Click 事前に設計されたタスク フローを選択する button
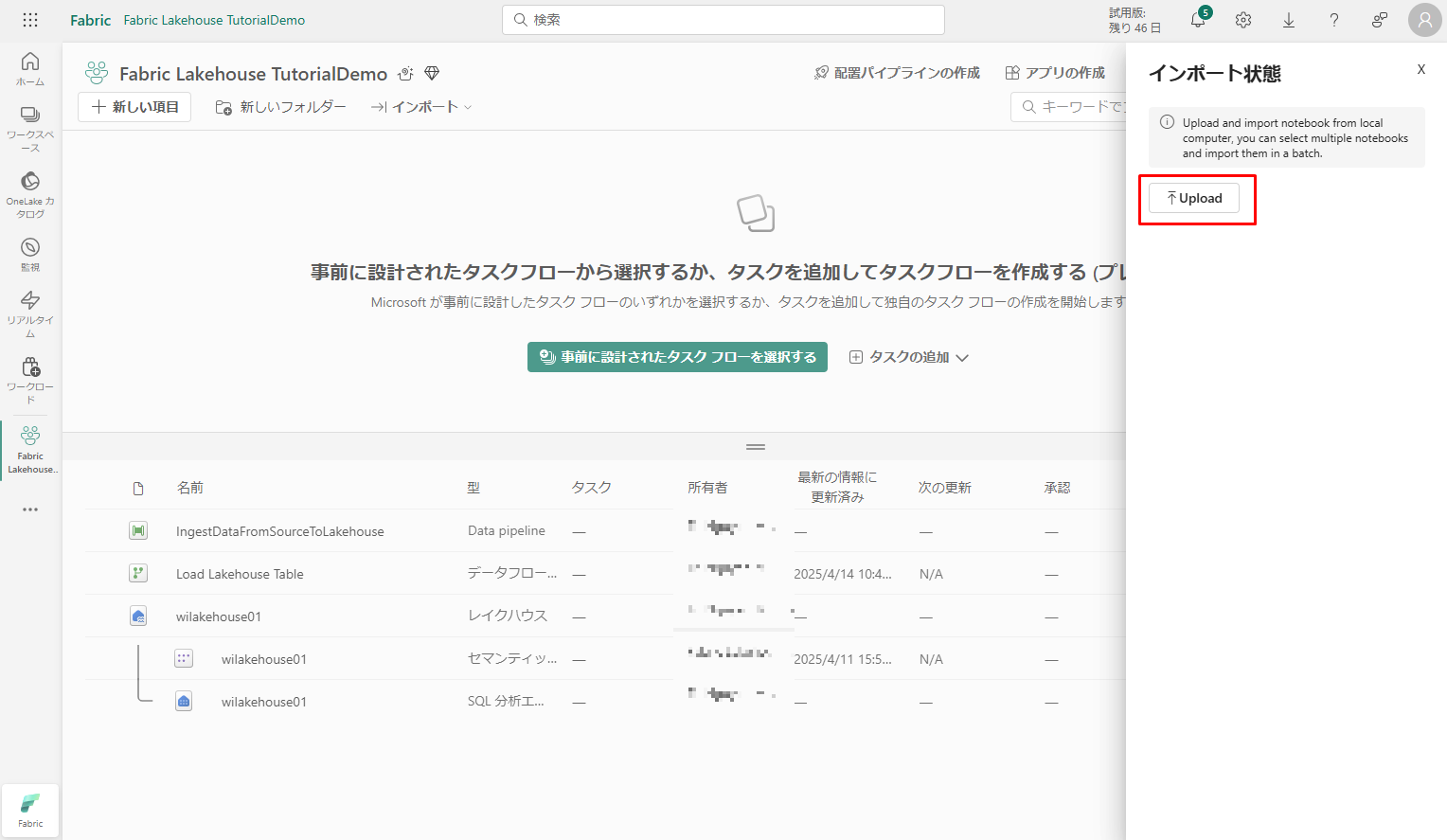Image resolution: width=1447 pixels, height=840 pixels. coord(677,357)
